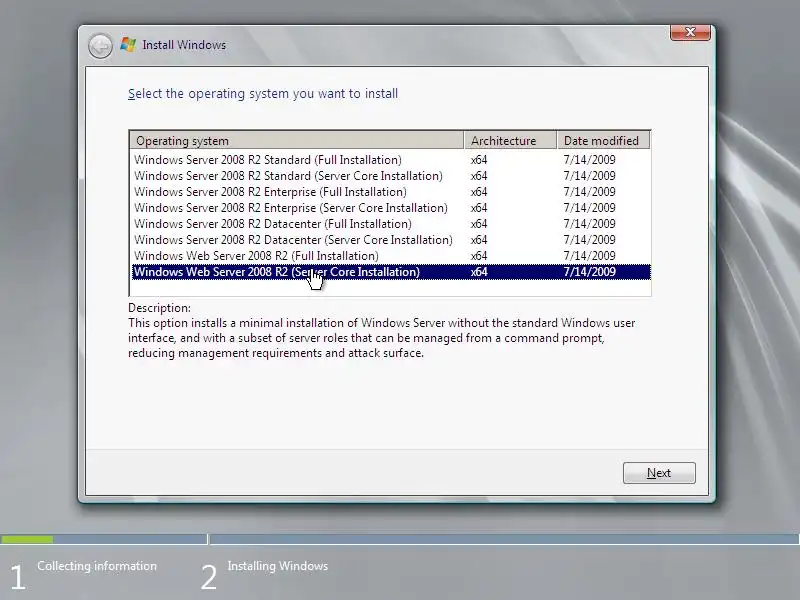Click the Operating system column header
Screen dimensions: 800x600
pos(297,140)
